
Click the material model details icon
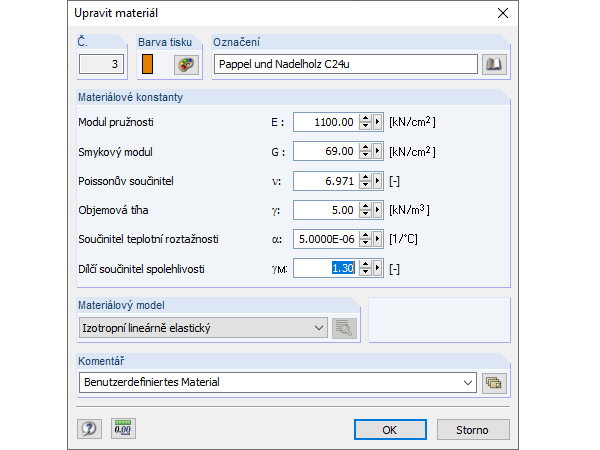(x=345, y=327)
